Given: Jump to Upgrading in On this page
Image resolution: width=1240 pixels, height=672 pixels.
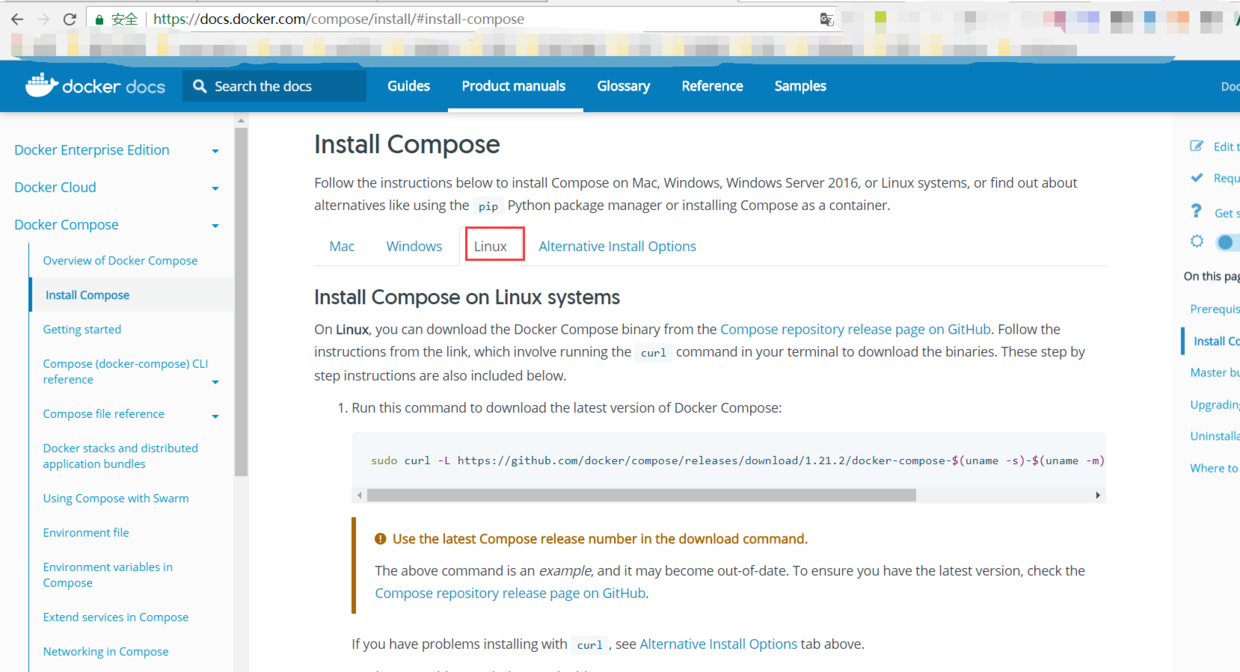Looking at the screenshot, I should coord(1214,405).
